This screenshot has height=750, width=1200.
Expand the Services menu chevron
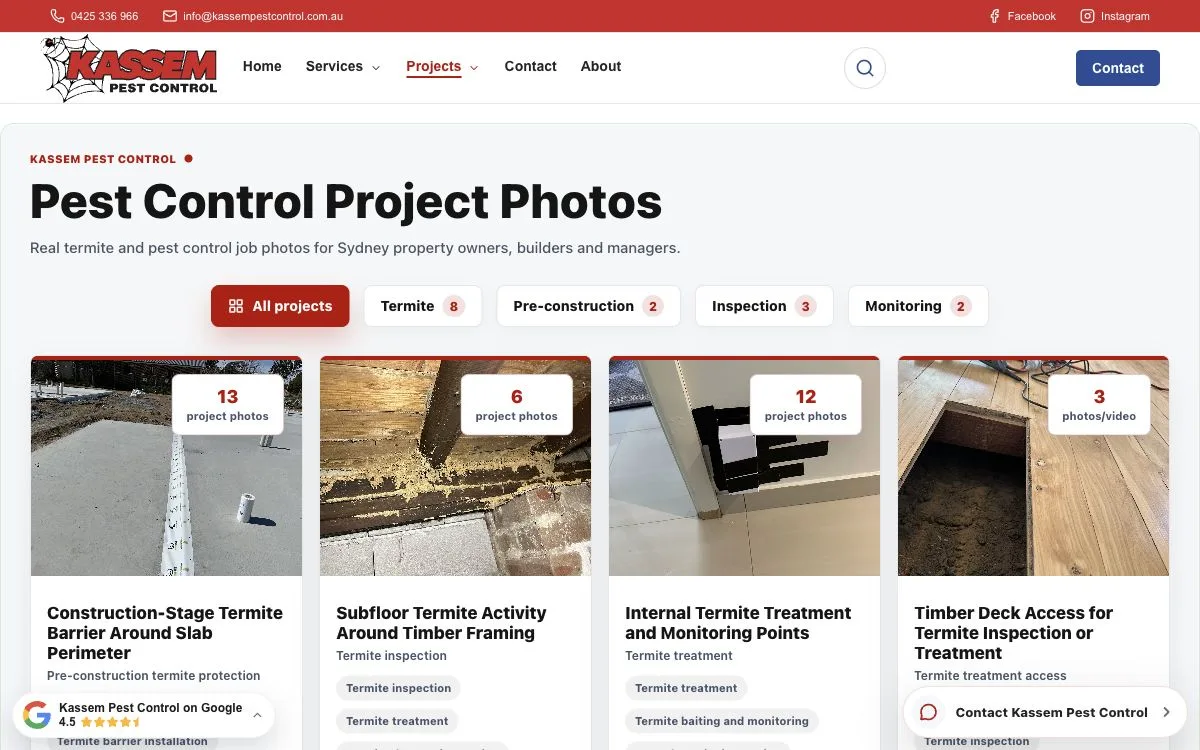(x=376, y=68)
